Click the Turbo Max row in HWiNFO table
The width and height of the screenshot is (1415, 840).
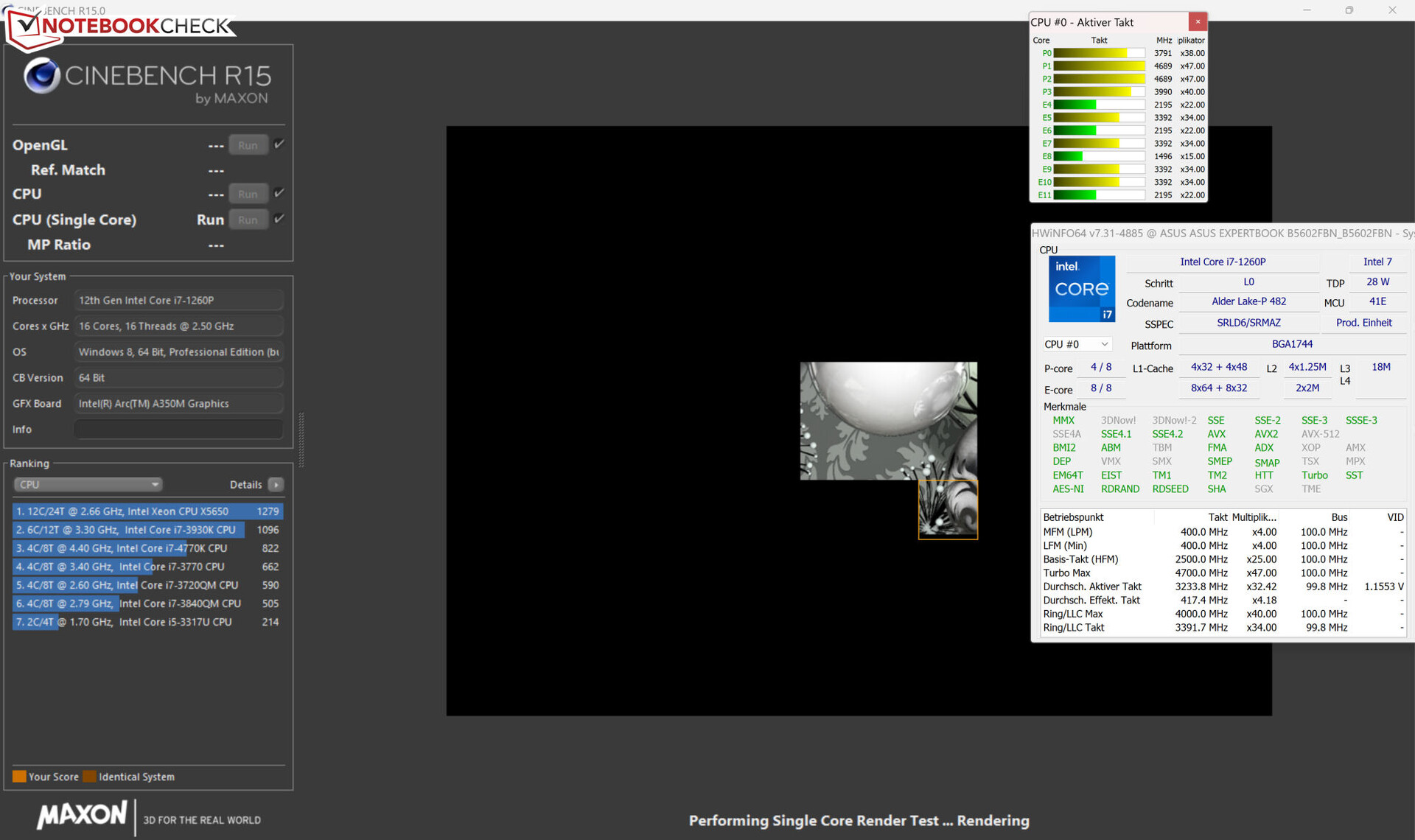[1223, 573]
